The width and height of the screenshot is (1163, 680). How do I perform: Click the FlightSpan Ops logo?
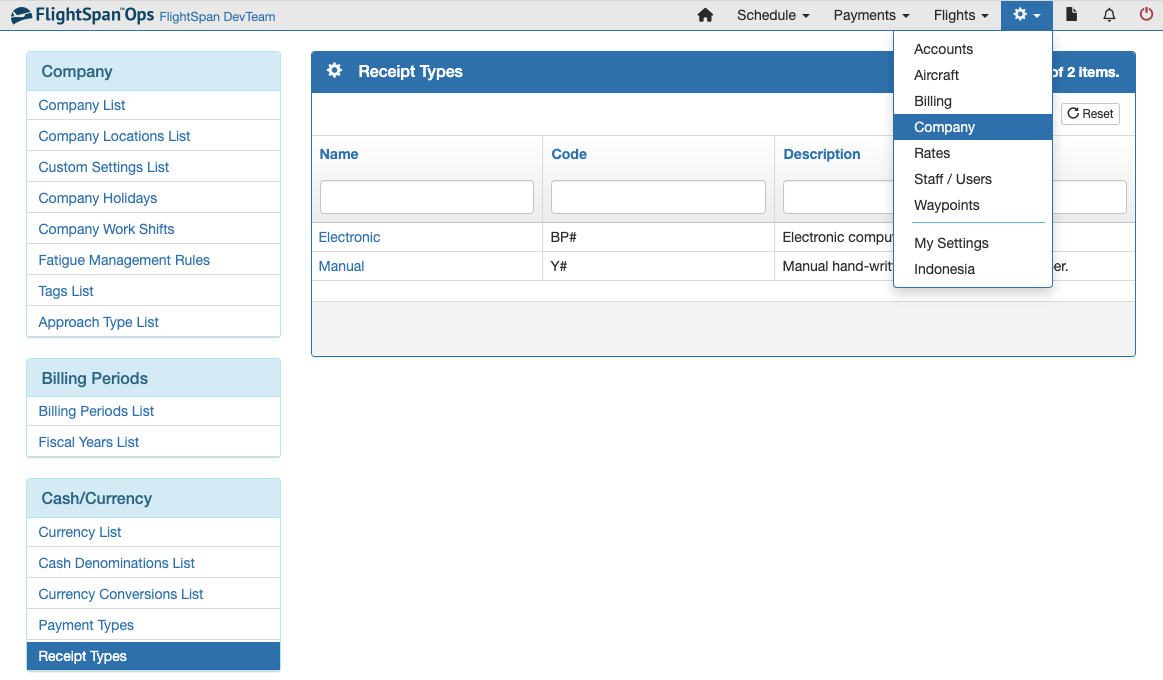pyautogui.click(x=80, y=15)
